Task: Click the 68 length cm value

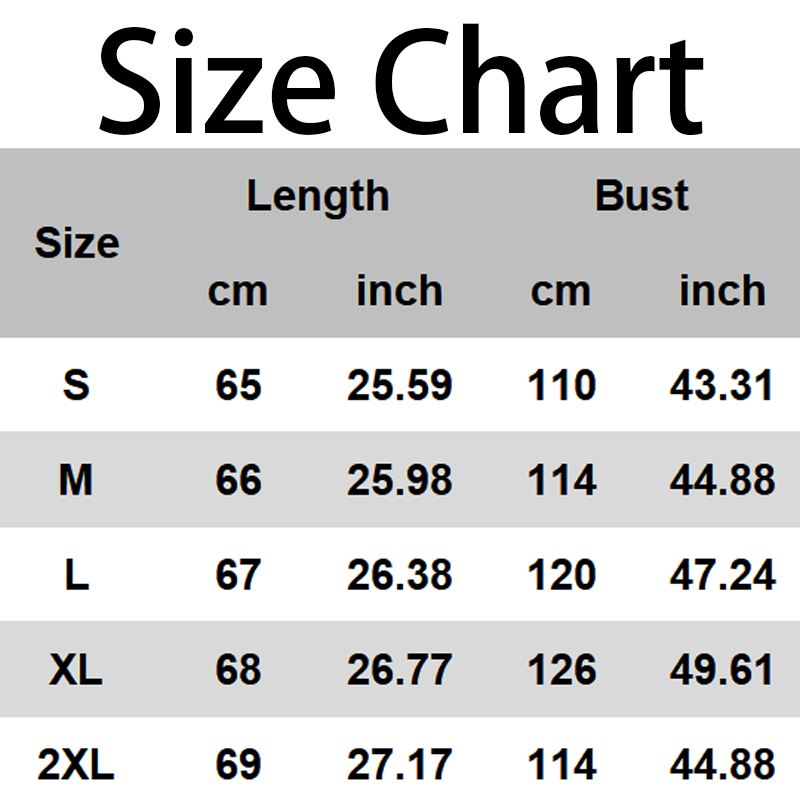Action: [238, 670]
